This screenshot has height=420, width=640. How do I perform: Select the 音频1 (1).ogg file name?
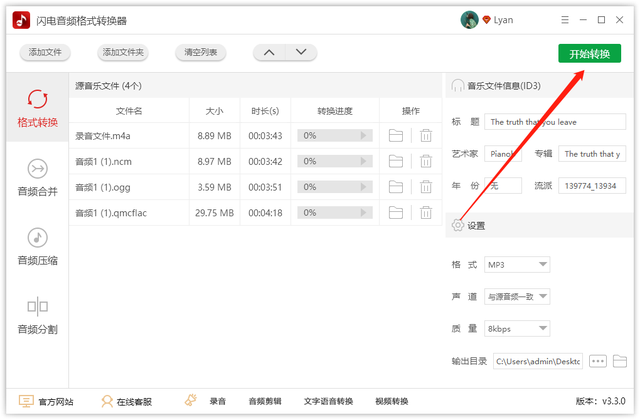tap(102, 187)
